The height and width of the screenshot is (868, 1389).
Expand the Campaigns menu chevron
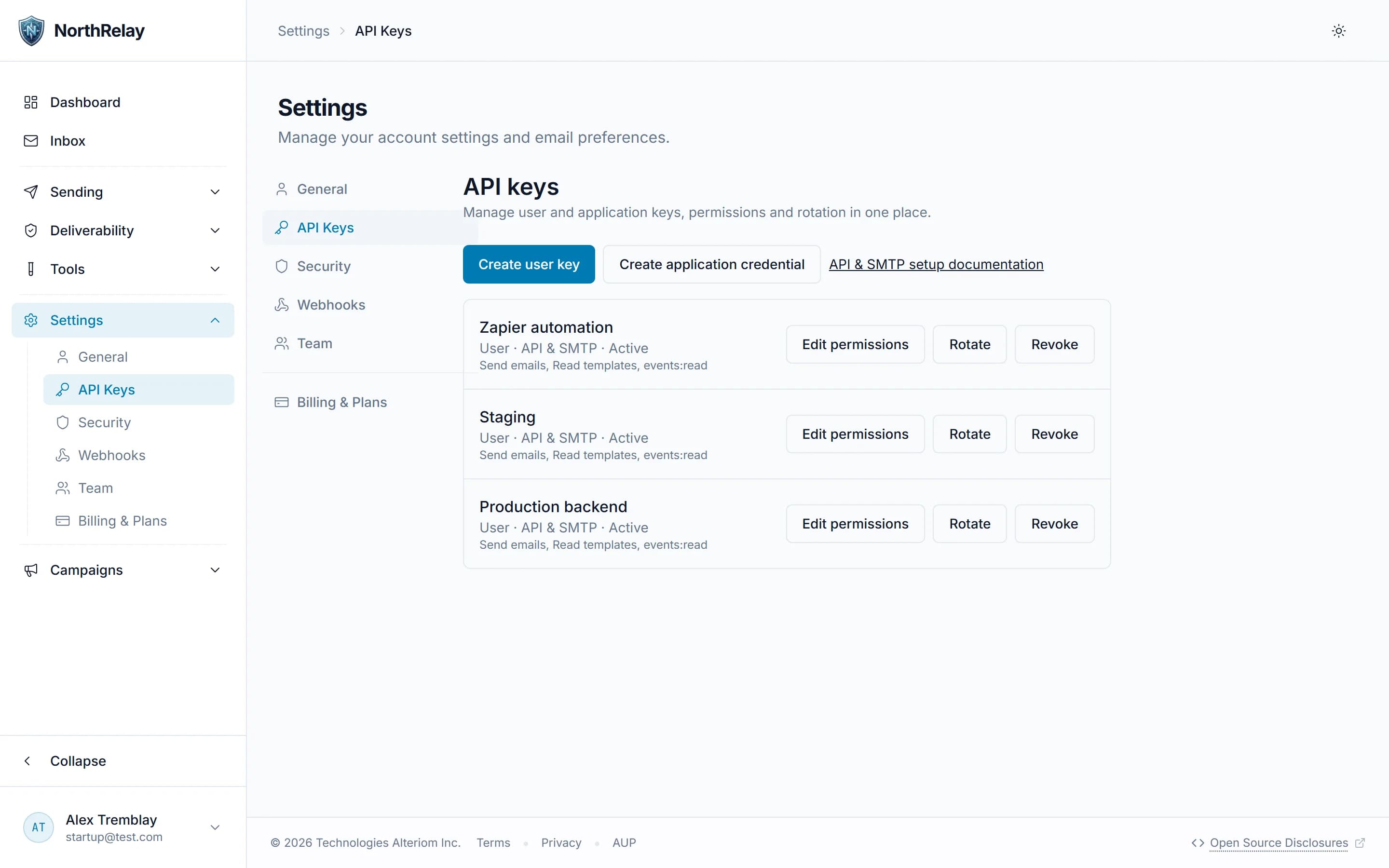(215, 570)
